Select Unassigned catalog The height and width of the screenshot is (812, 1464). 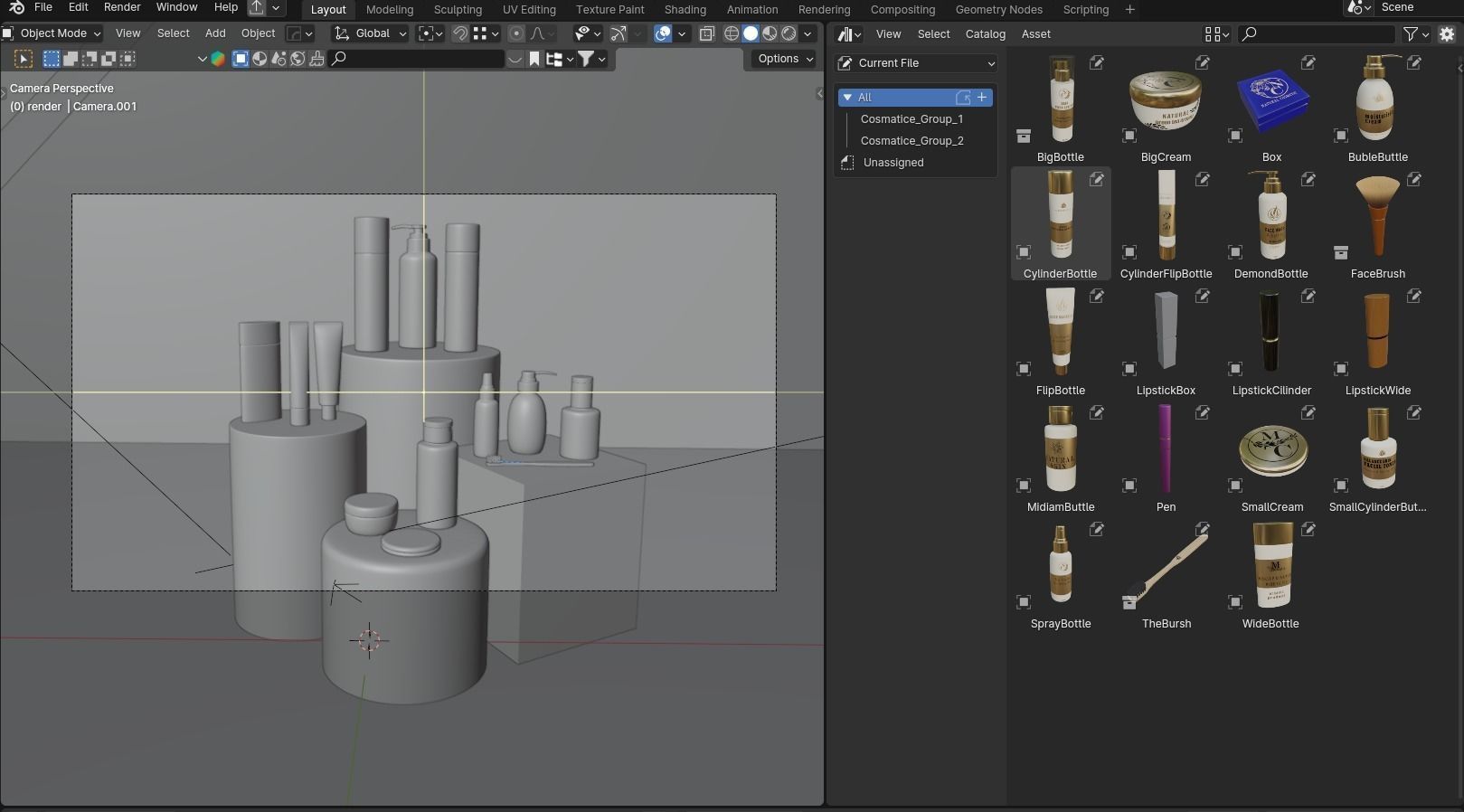tap(893, 163)
